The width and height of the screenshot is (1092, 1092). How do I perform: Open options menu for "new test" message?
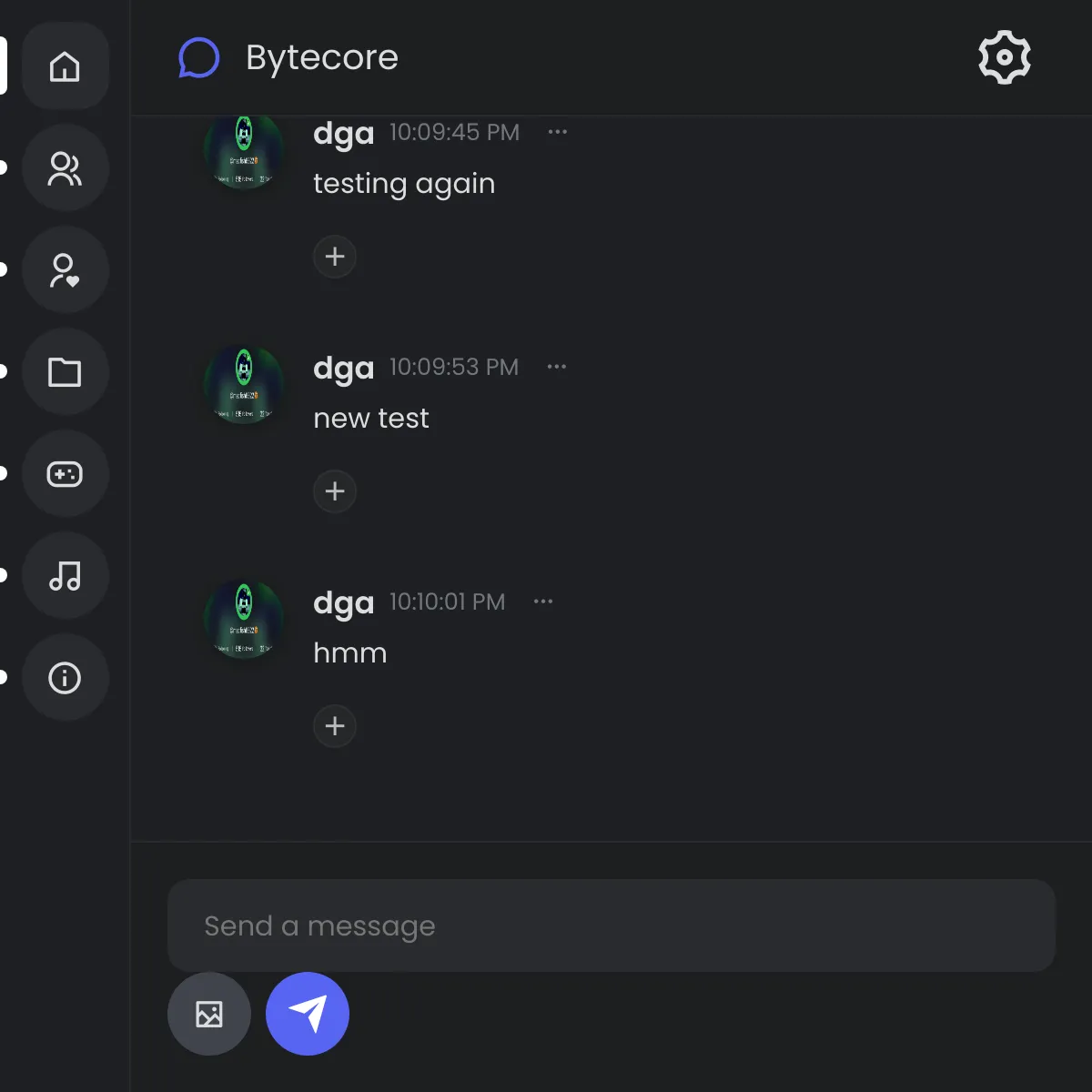[557, 367]
